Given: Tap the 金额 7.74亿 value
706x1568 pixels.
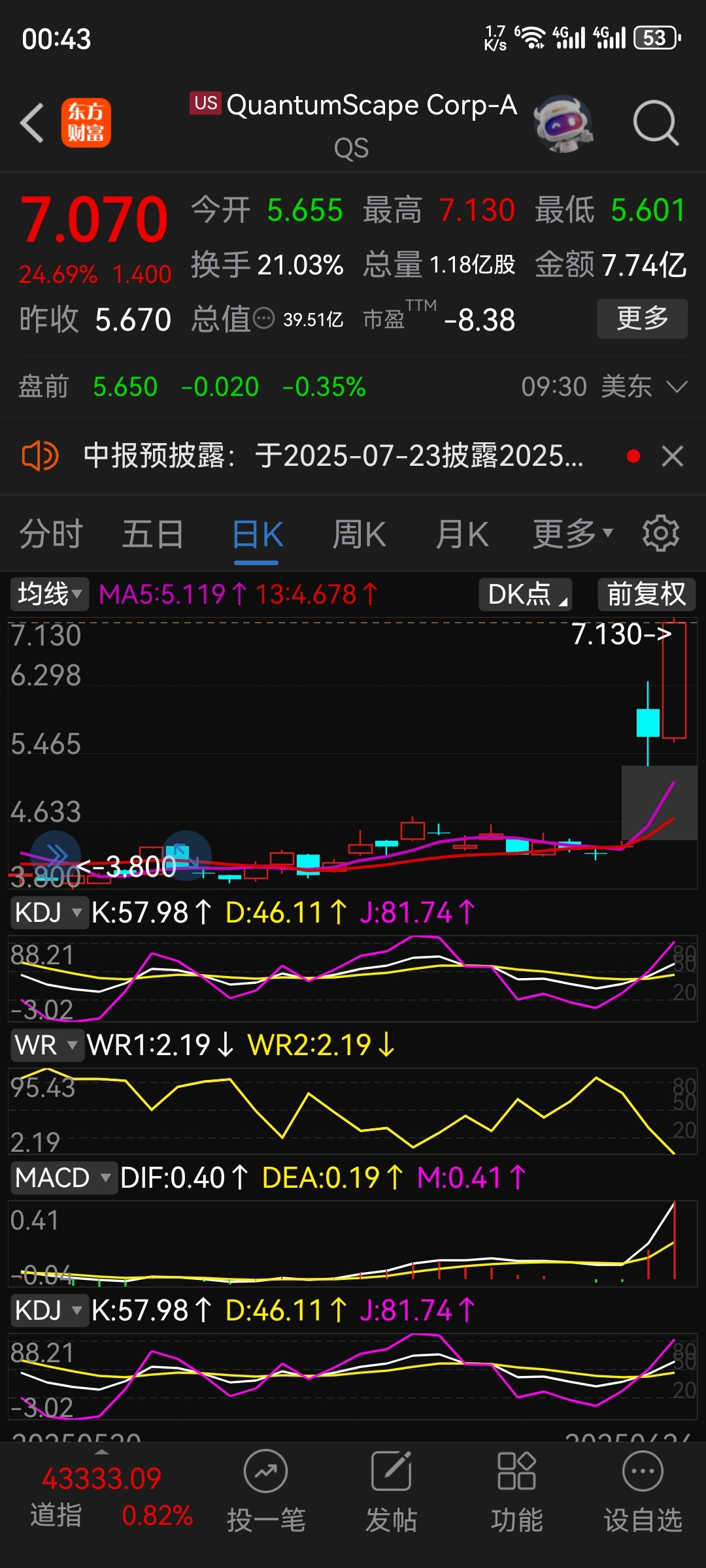Looking at the screenshot, I should coord(644,265).
